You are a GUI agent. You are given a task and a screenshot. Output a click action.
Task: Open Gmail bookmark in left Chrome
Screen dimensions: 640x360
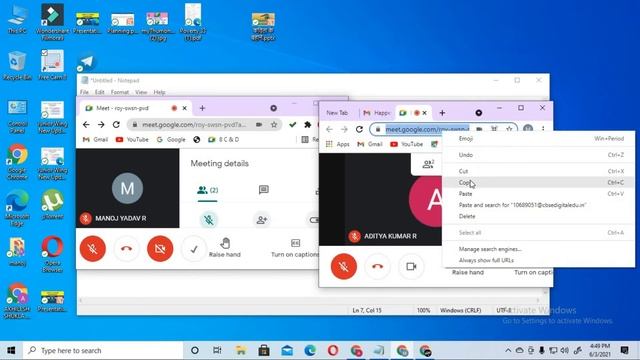96,140
